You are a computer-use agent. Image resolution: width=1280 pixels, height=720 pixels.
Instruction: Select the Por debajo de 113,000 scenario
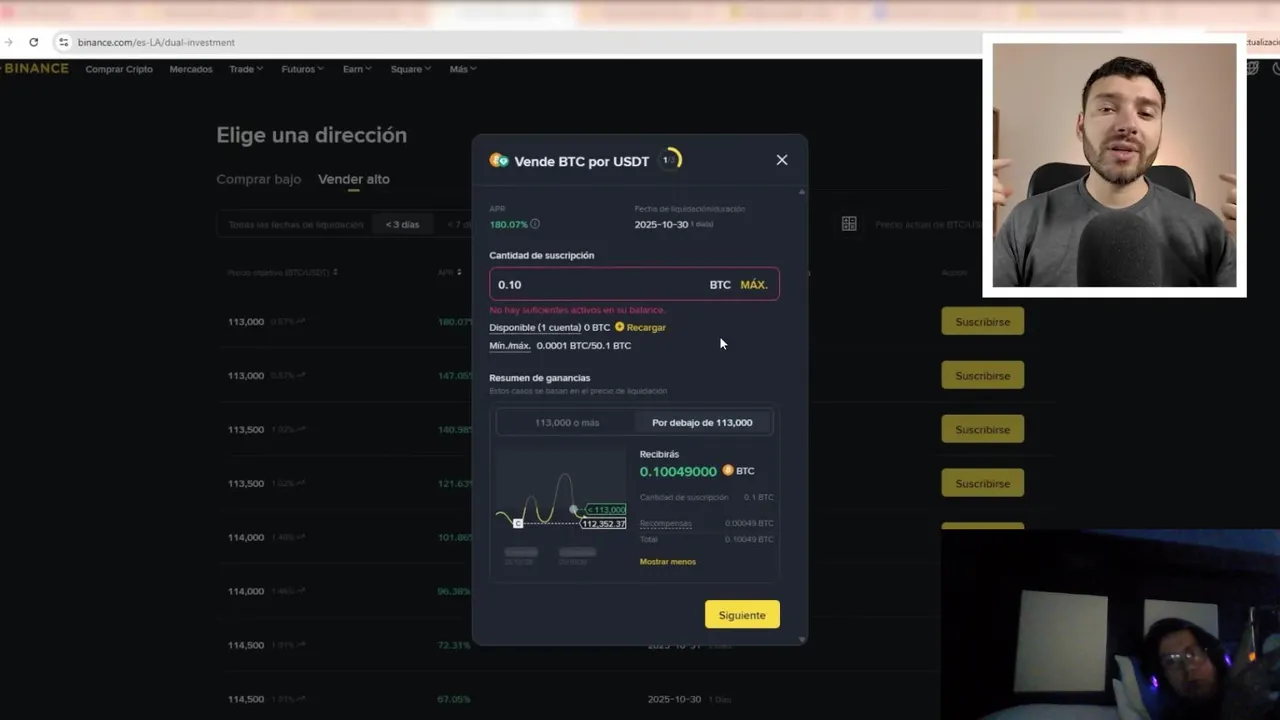pyautogui.click(x=702, y=422)
